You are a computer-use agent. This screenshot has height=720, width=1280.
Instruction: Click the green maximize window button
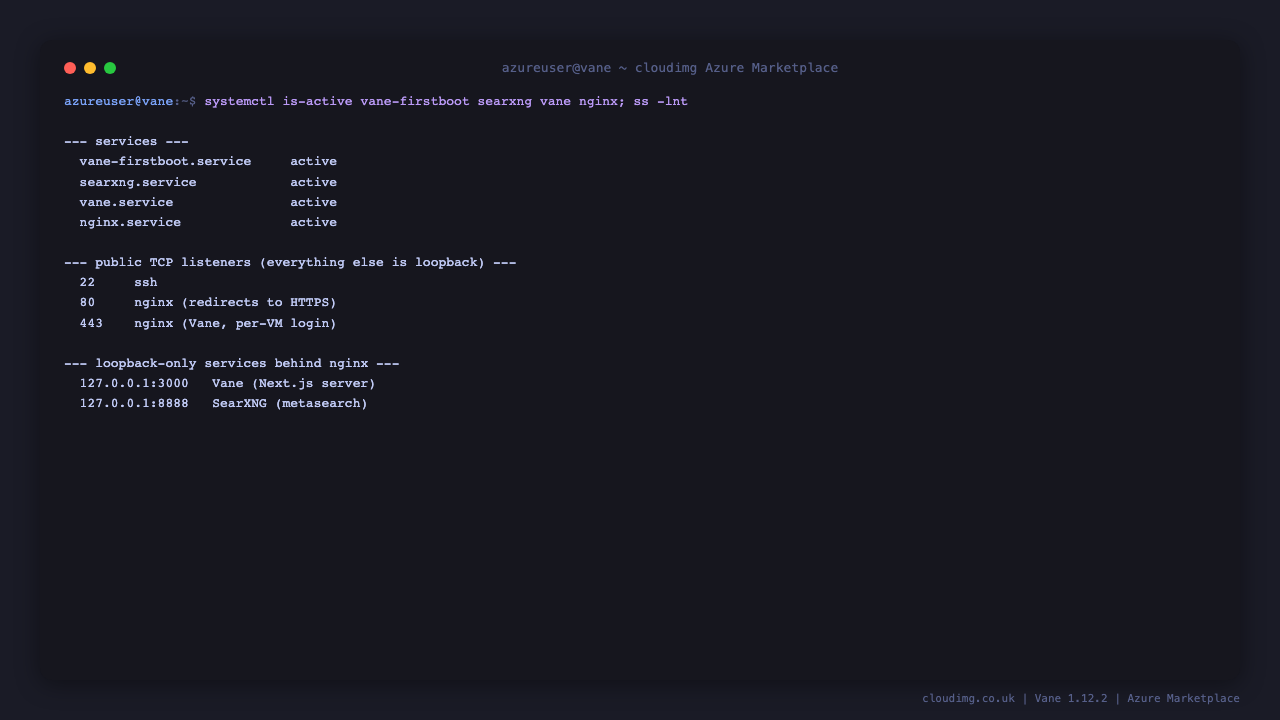pyautogui.click(x=110, y=68)
